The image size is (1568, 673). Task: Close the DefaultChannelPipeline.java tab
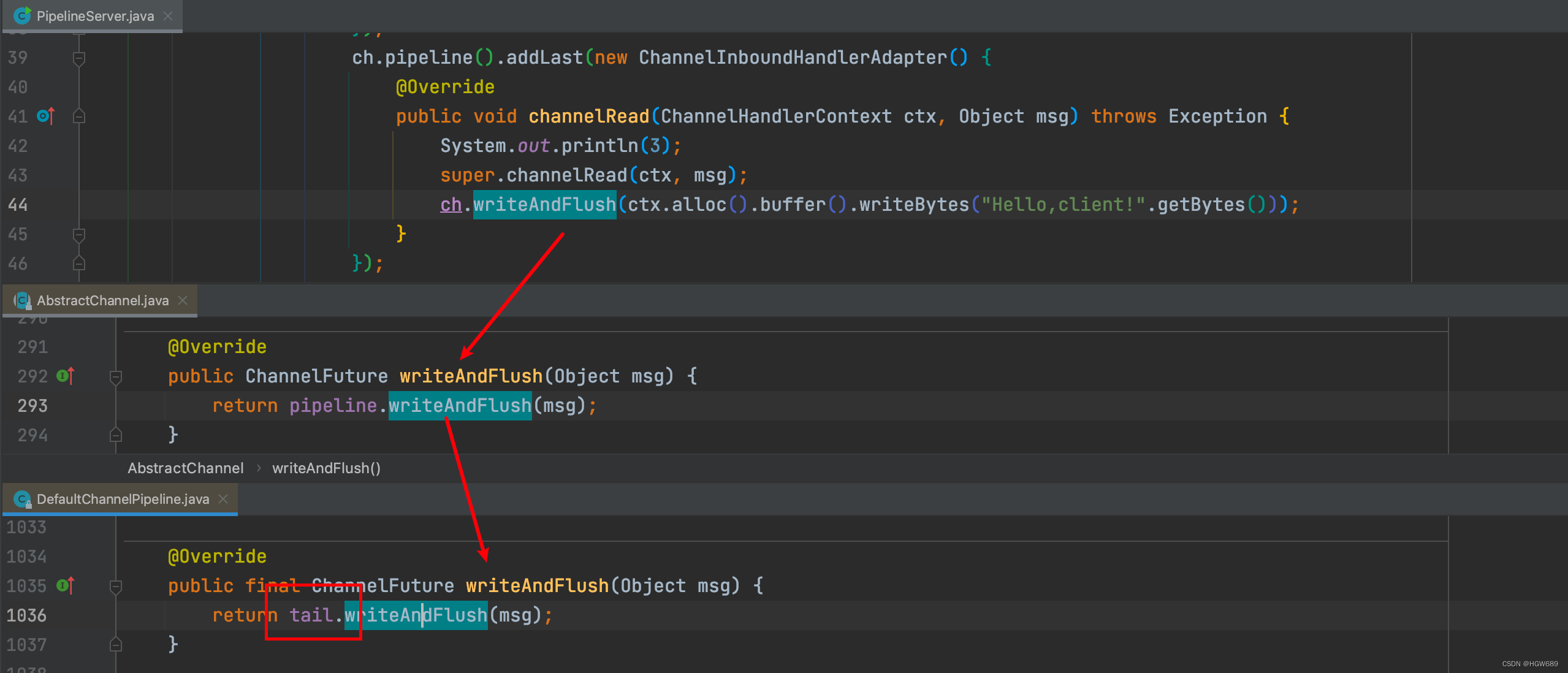tap(223, 499)
